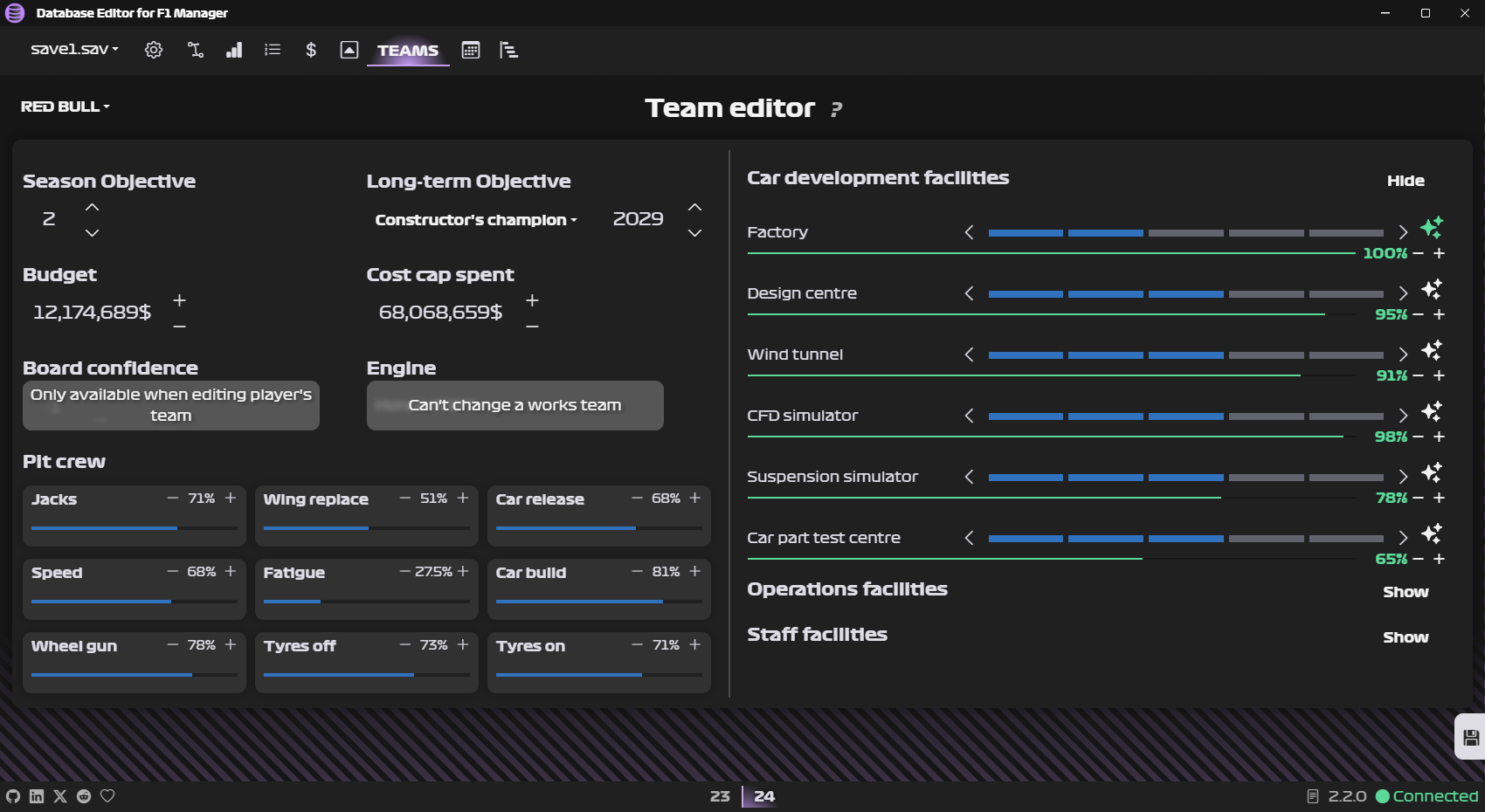Open the save1.sav file dropdown
1485x812 pixels.
click(x=74, y=50)
